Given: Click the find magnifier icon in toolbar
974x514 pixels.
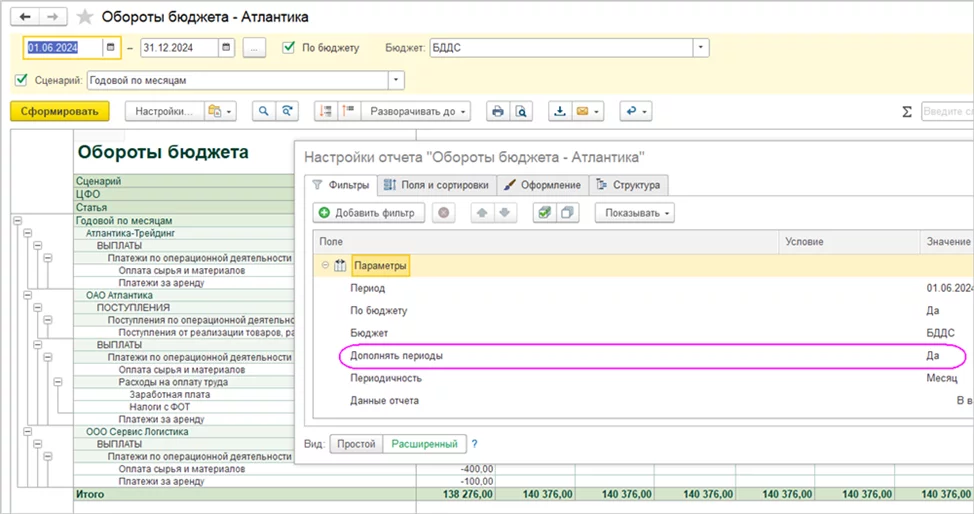Looking at the screenshot, I should click(263, 112).
